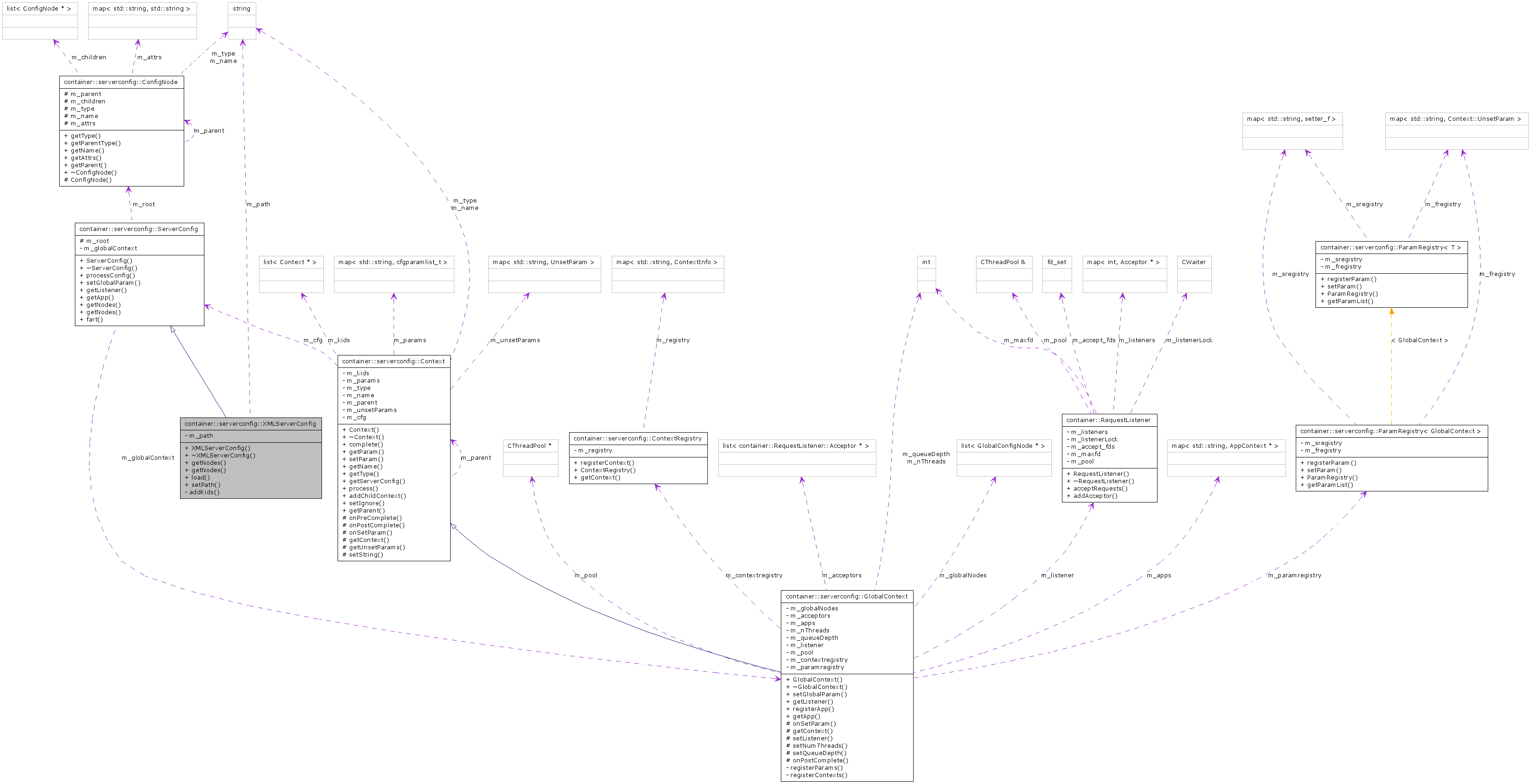Click the addChildContext() method in Context
This screenshot has width=1530, height=784.
pyautogui.click(x=374, y=496)
